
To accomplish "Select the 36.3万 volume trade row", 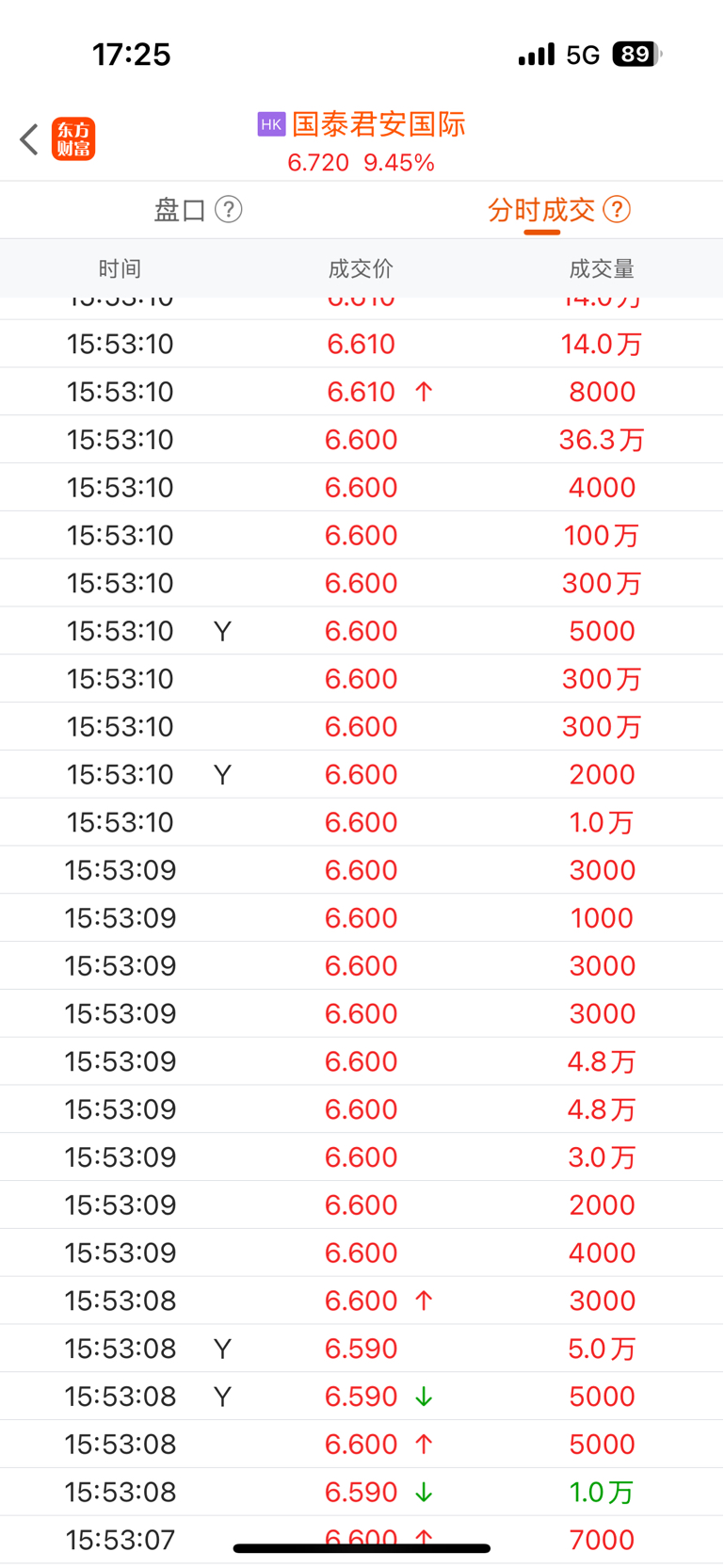I will (x=362, y=439).
